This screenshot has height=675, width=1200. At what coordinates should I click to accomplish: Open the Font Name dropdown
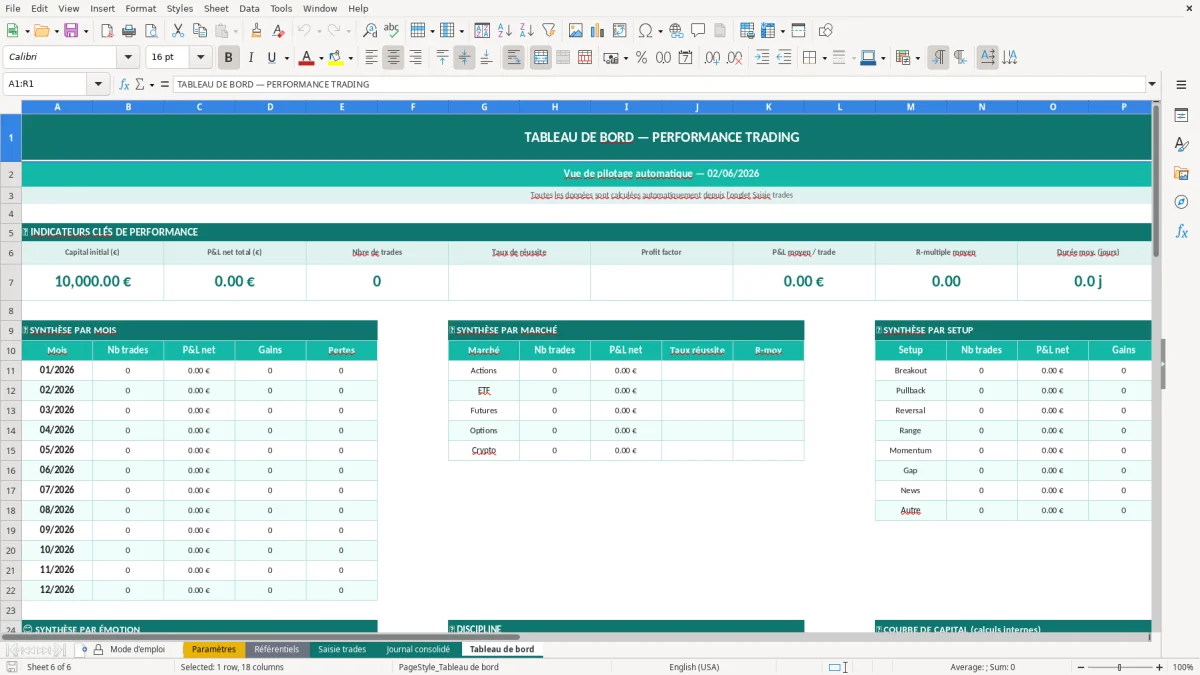127,58
